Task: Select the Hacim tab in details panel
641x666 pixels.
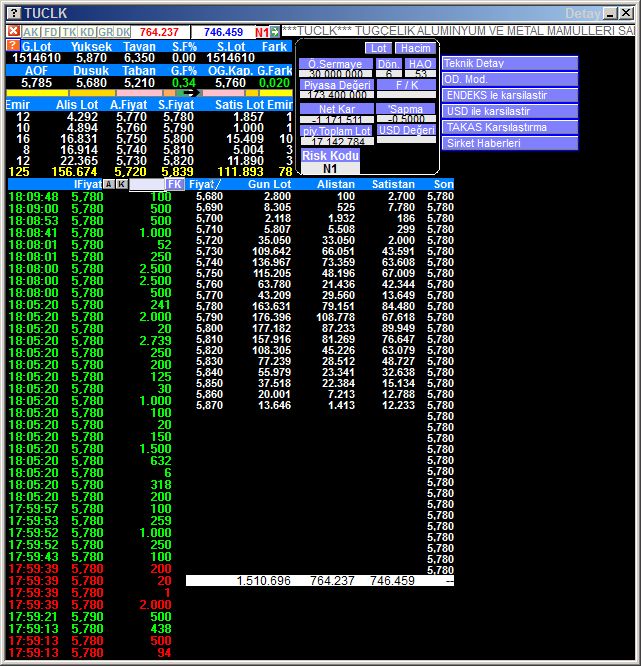Action: tap(415, 48)
